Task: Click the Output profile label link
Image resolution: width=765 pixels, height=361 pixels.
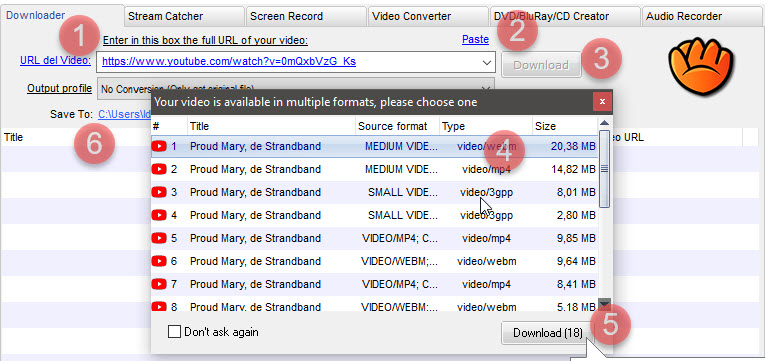Action: (60, 88)
